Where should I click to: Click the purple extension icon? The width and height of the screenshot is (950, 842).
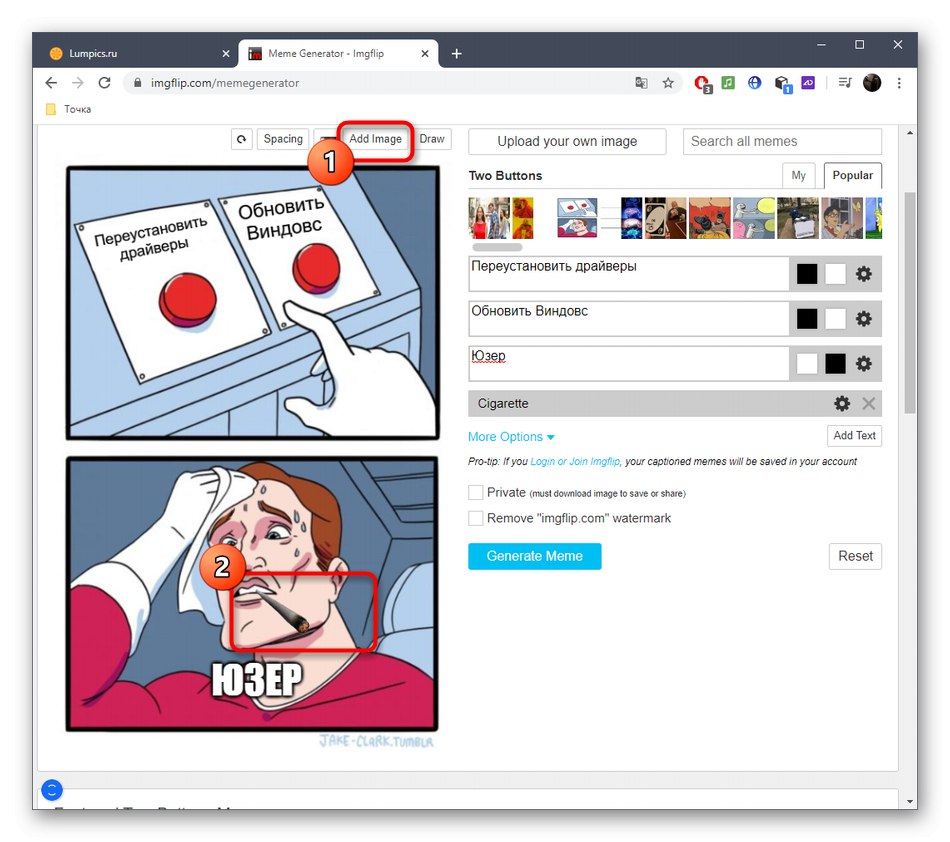(x=808, y=82)
